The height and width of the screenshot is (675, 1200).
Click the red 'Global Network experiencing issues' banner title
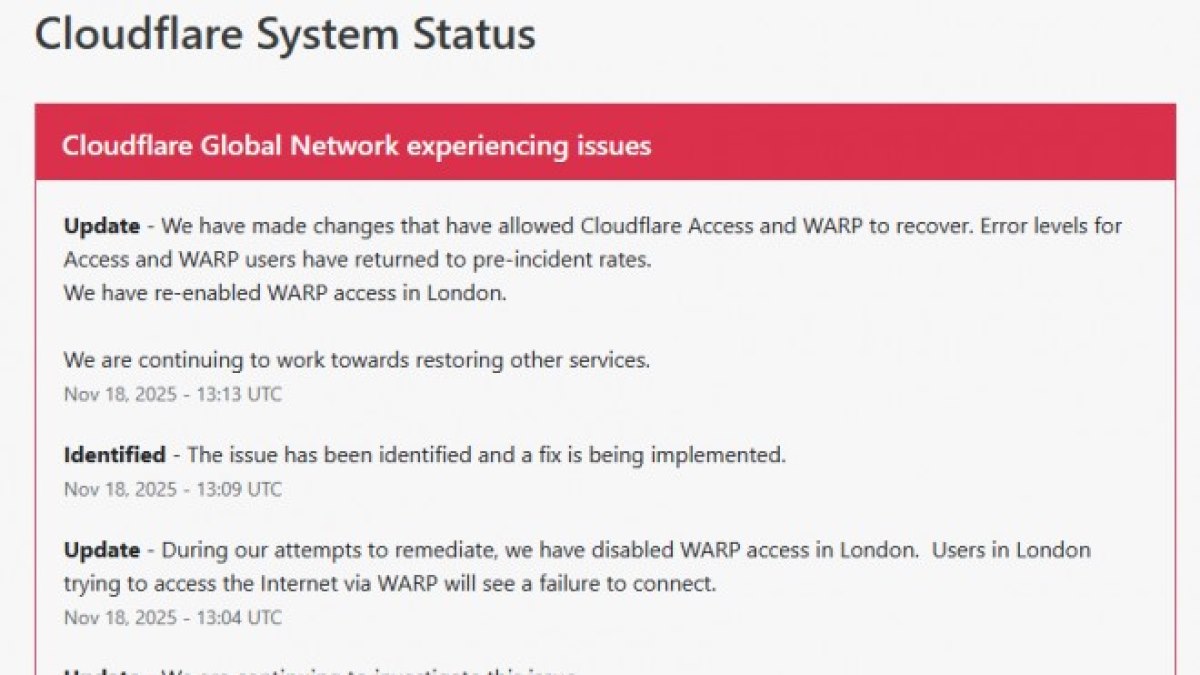point(356,146)
